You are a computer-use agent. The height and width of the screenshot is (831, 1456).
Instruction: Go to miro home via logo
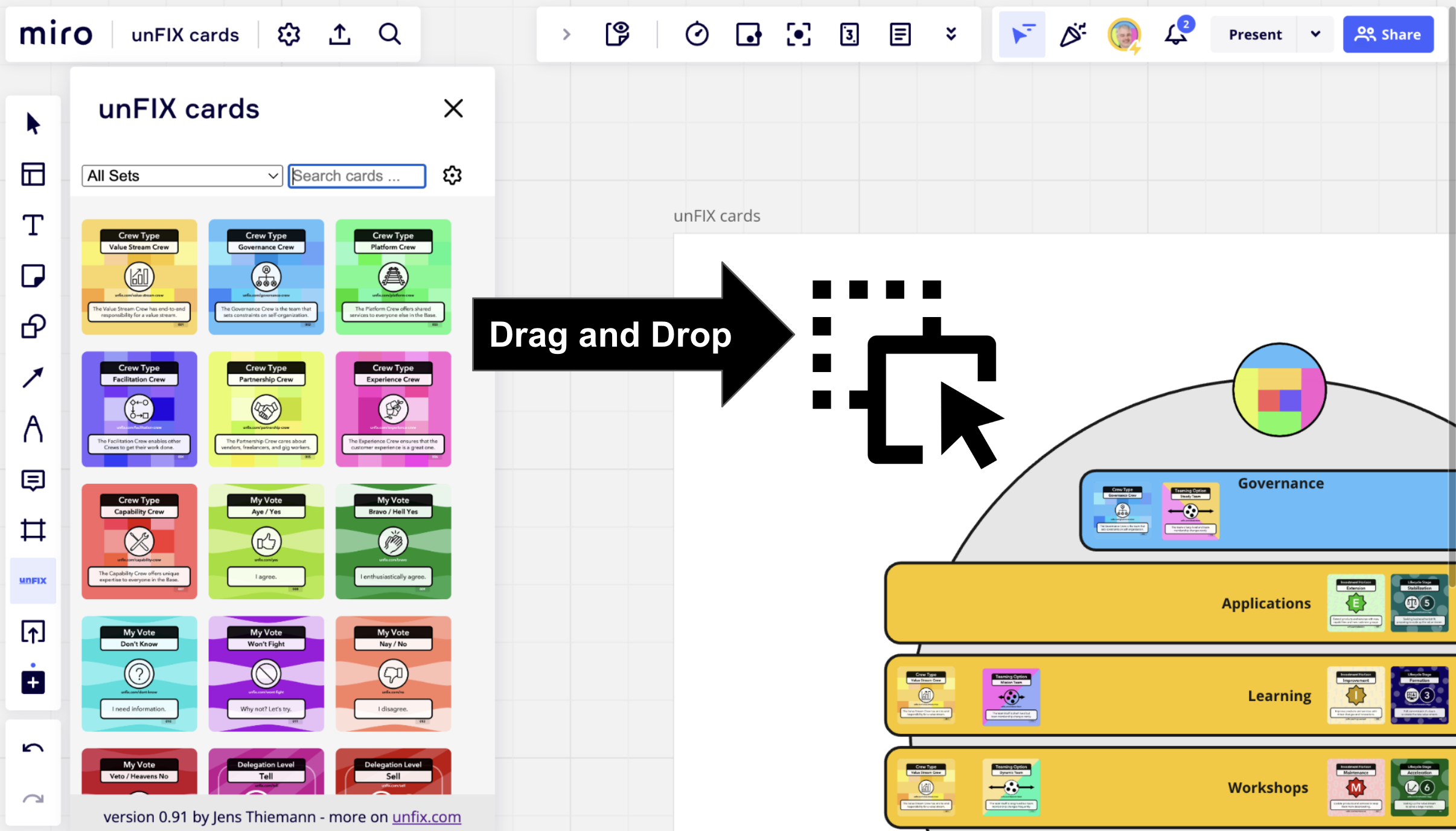56,34
